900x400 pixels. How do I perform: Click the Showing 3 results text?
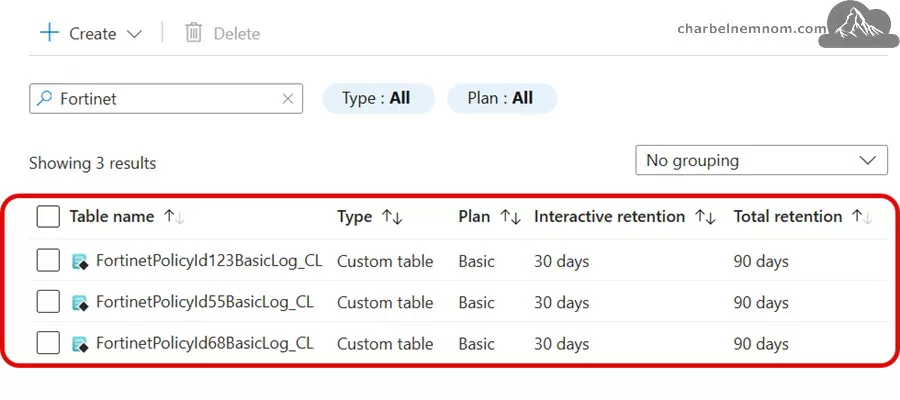tap(92, 163)
